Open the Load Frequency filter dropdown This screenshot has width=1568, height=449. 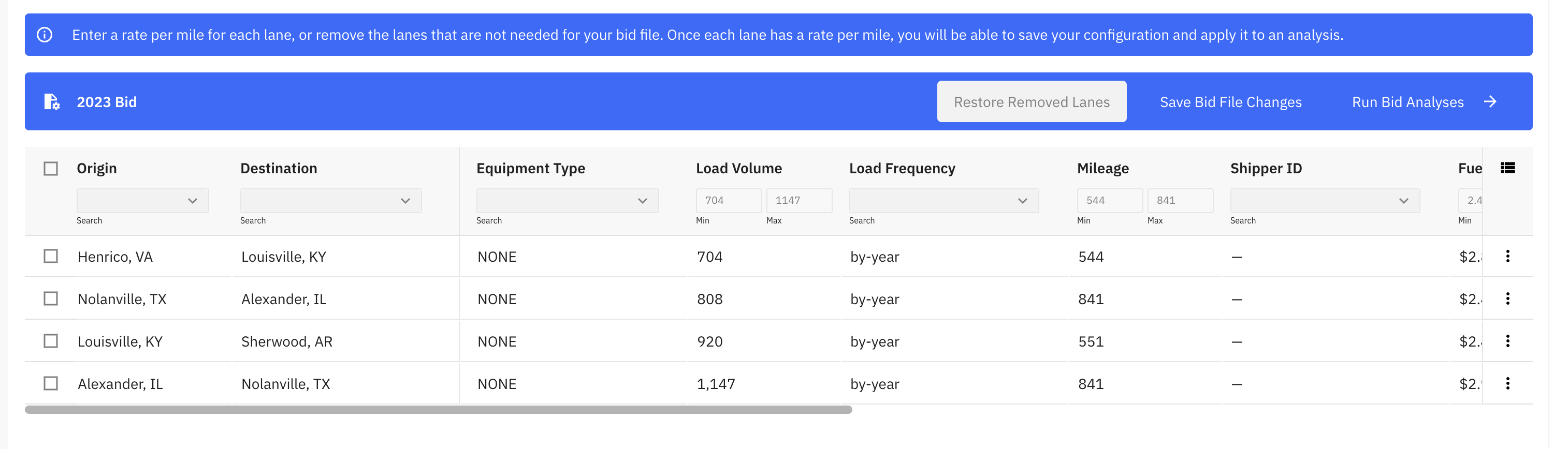tap(943, 201)
